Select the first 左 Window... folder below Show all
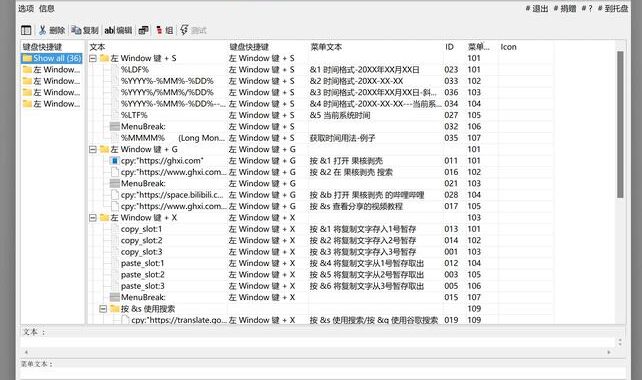 coord(52,70)
